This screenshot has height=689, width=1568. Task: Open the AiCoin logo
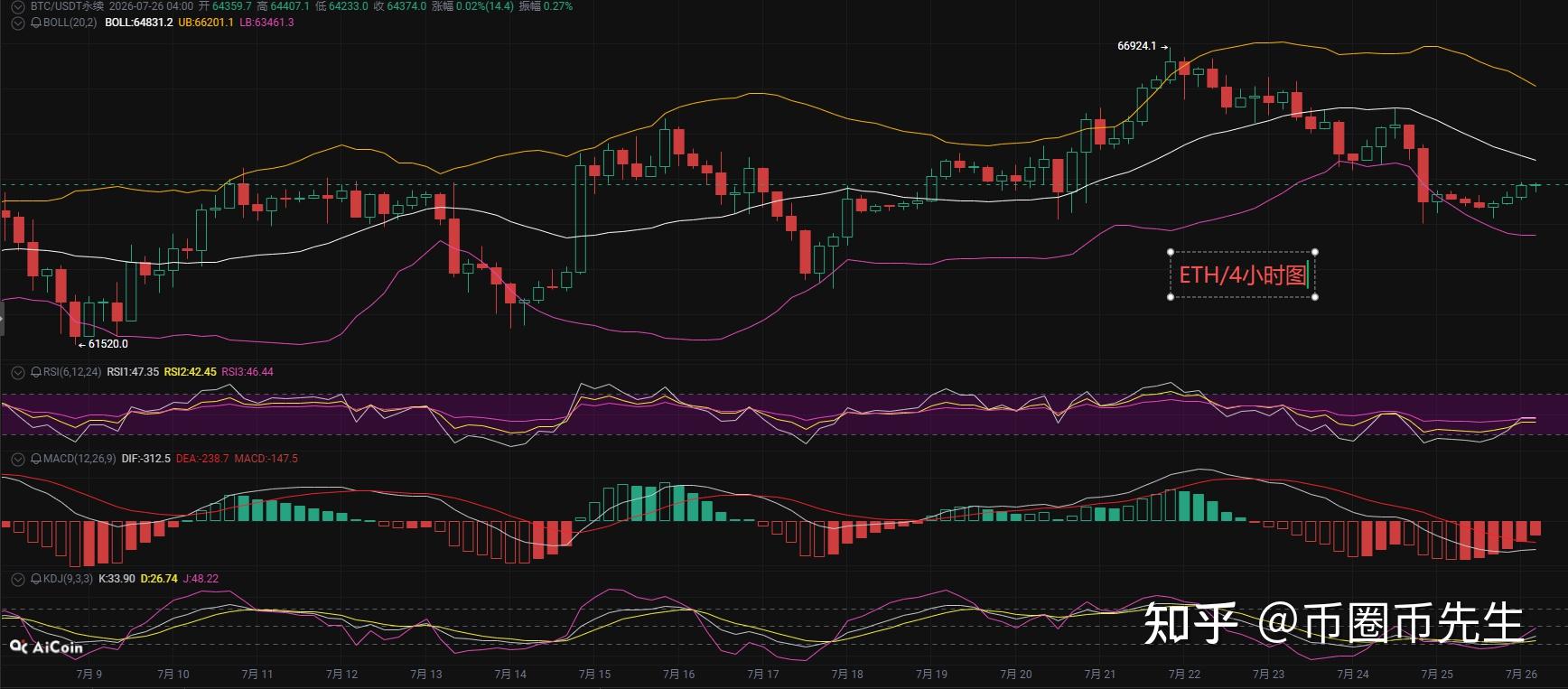(46, 647)
